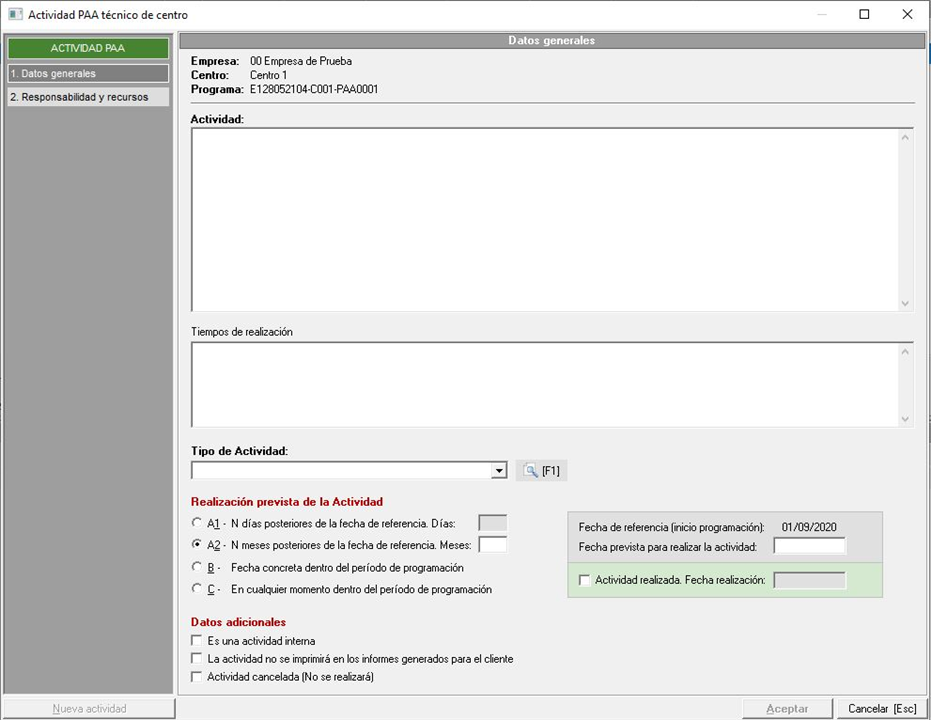The image size is (931, 720).
Task: Open the Tipo de Actividad dropdown
Action: click(x=499, y=471)
